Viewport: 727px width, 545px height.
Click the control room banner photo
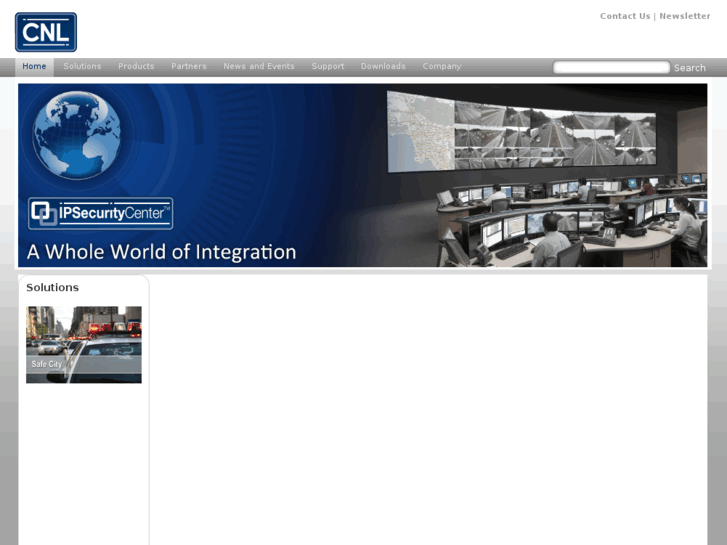tap(546, 175)
